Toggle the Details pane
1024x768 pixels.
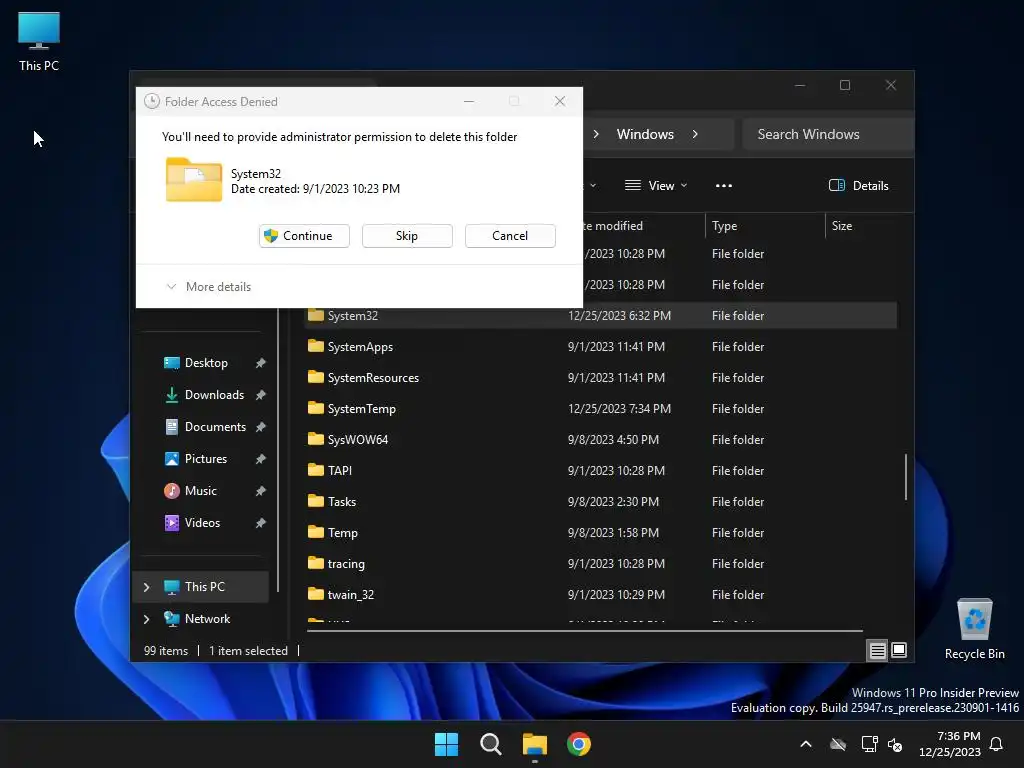859,185
